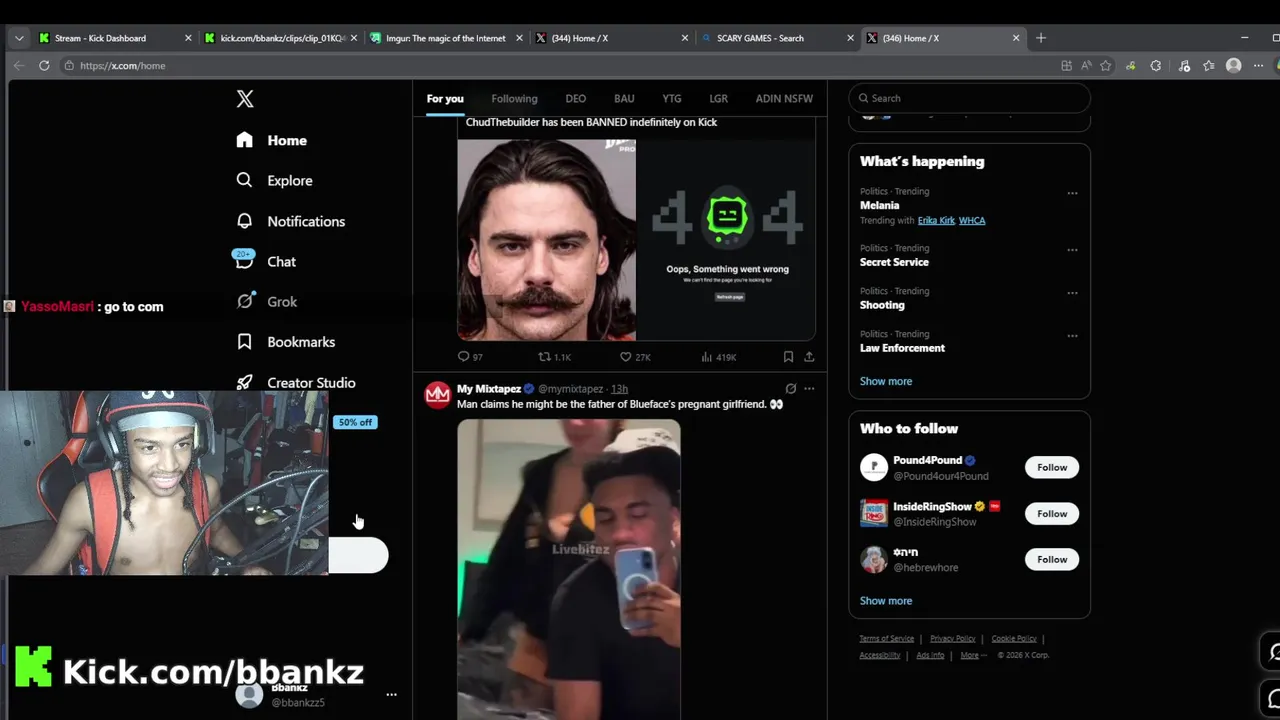Open Privacy Policy link
The width and height of the screenshot is (1280, 720).
point(952,638)
